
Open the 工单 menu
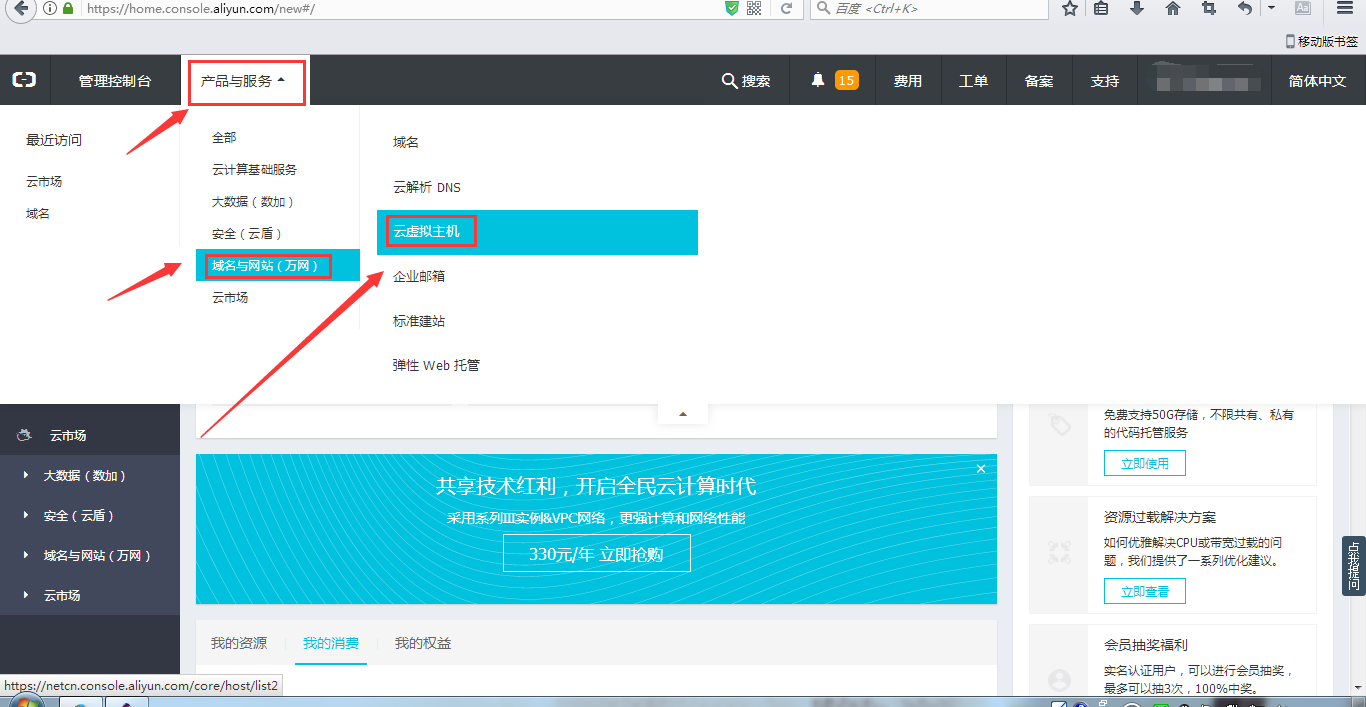(973, 81)
